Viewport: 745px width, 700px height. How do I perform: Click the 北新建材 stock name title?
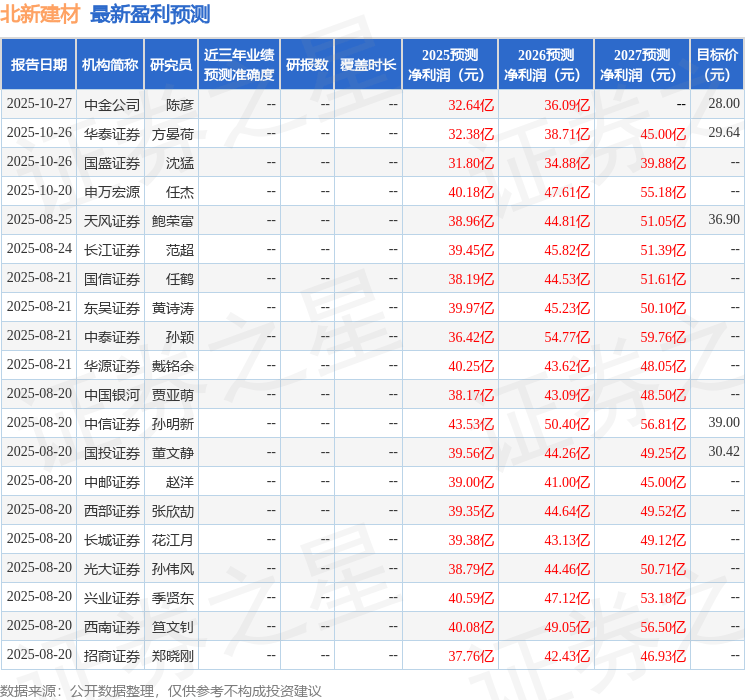pos(40,14)
